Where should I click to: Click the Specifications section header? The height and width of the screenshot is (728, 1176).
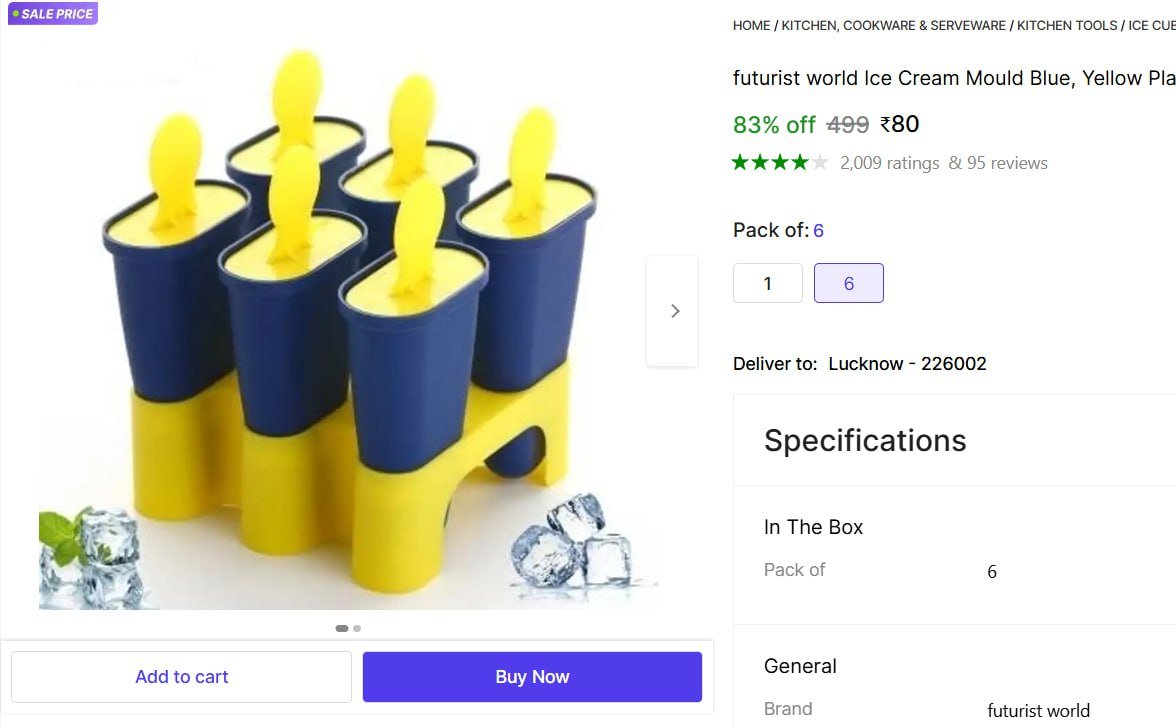pos(865,441)
